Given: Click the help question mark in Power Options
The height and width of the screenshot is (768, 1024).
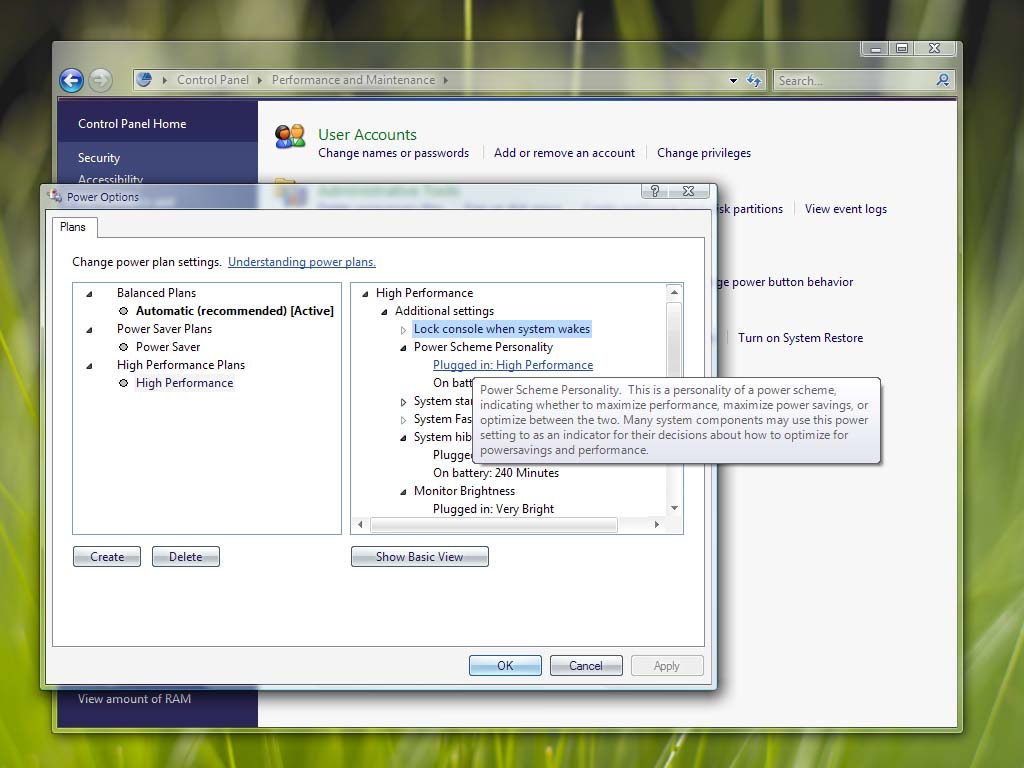Looking at the screenshot, I should pyautogui.click(x=655, y=191).
